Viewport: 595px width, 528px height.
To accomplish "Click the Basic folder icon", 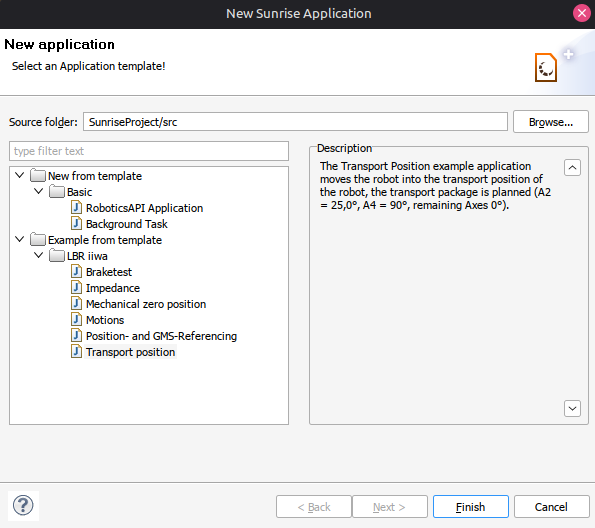I will tap(57, 192).
